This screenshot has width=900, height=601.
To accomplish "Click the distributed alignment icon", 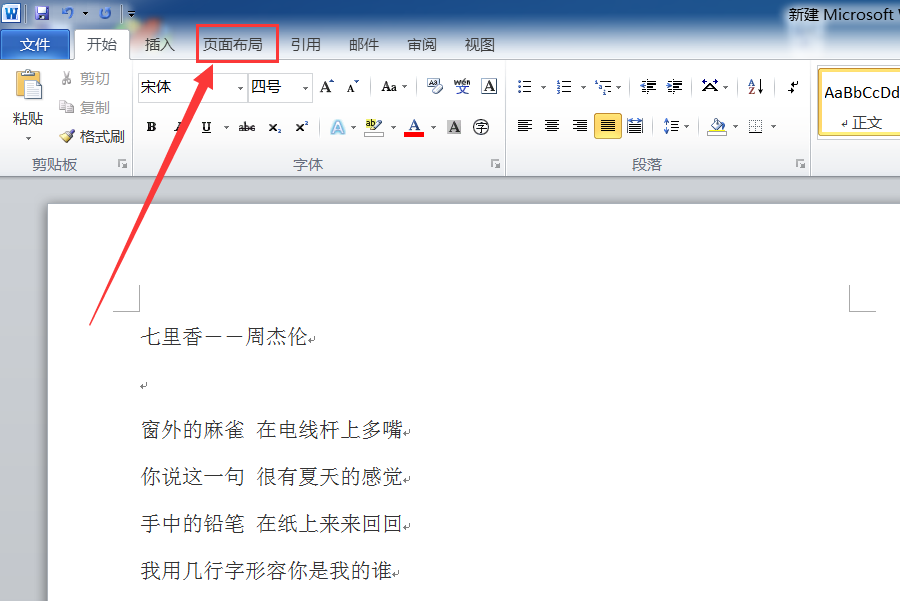I will tap(635, 126).
